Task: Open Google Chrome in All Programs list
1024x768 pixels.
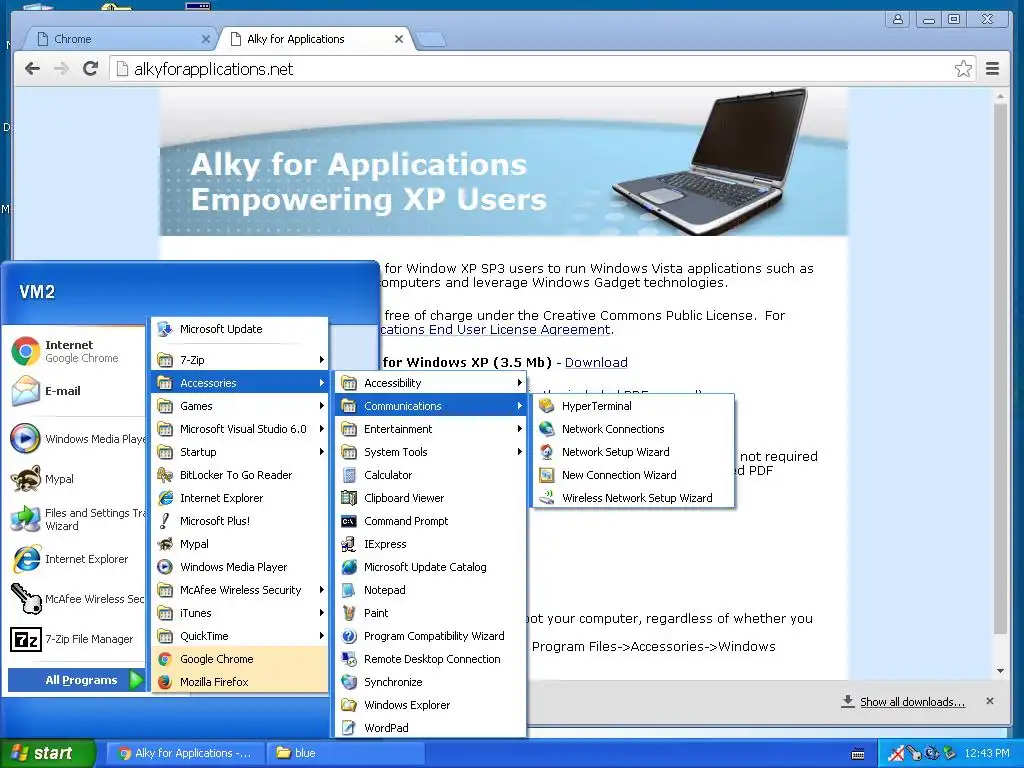Action: (240, 659)
